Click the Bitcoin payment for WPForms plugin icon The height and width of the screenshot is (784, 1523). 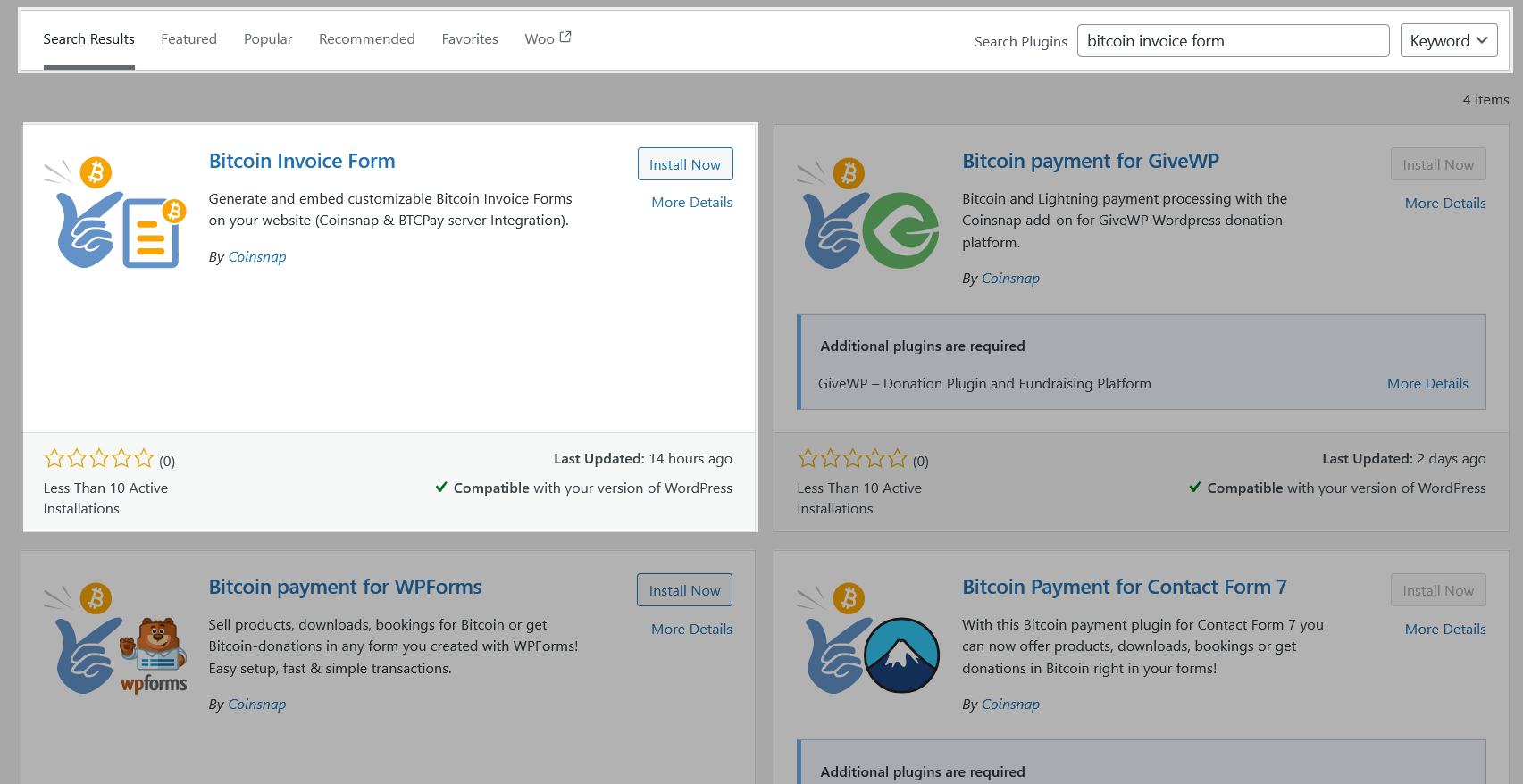pos(115,638)
